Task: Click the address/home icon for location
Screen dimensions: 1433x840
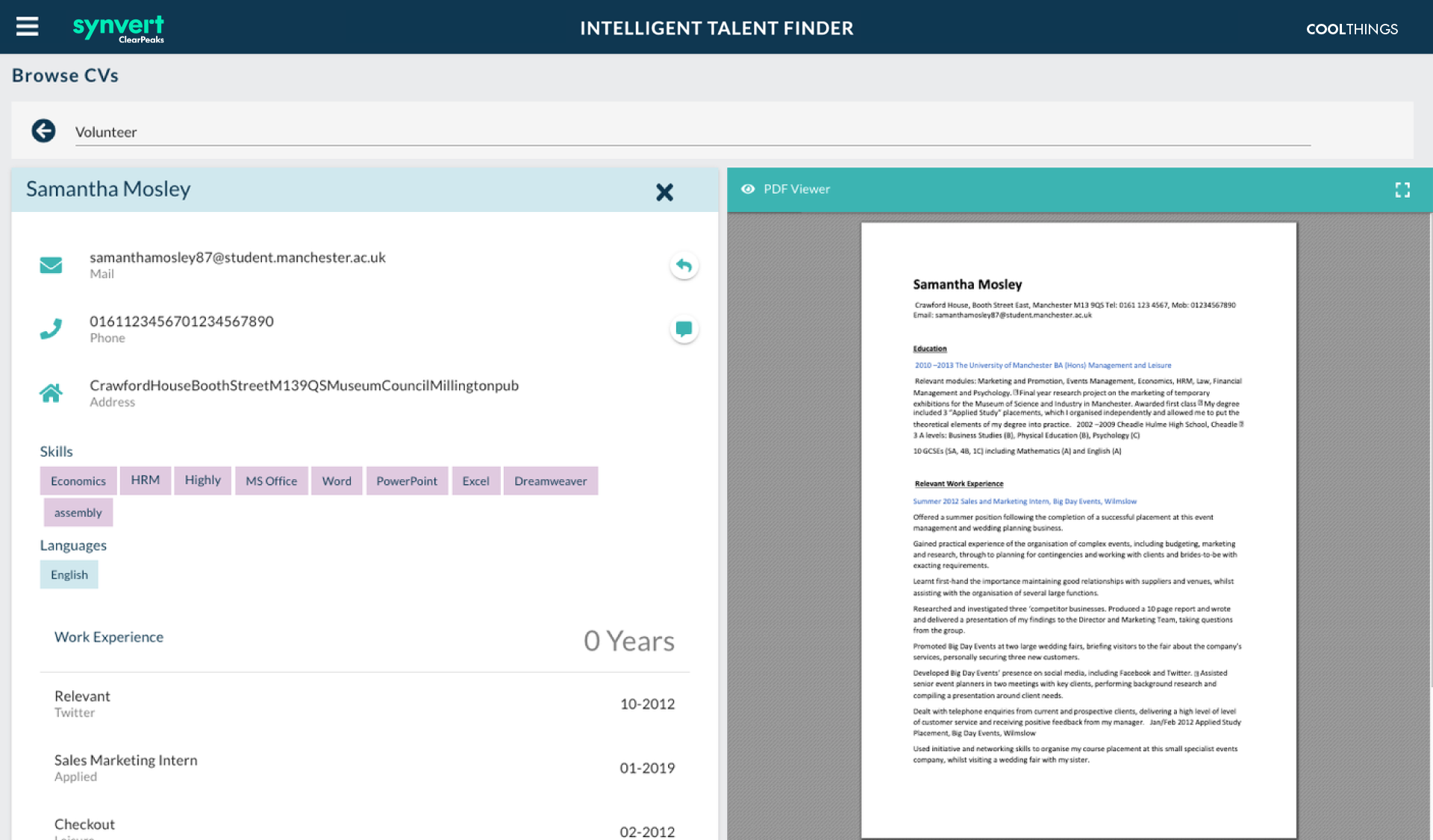Action: tap(51, 392)
